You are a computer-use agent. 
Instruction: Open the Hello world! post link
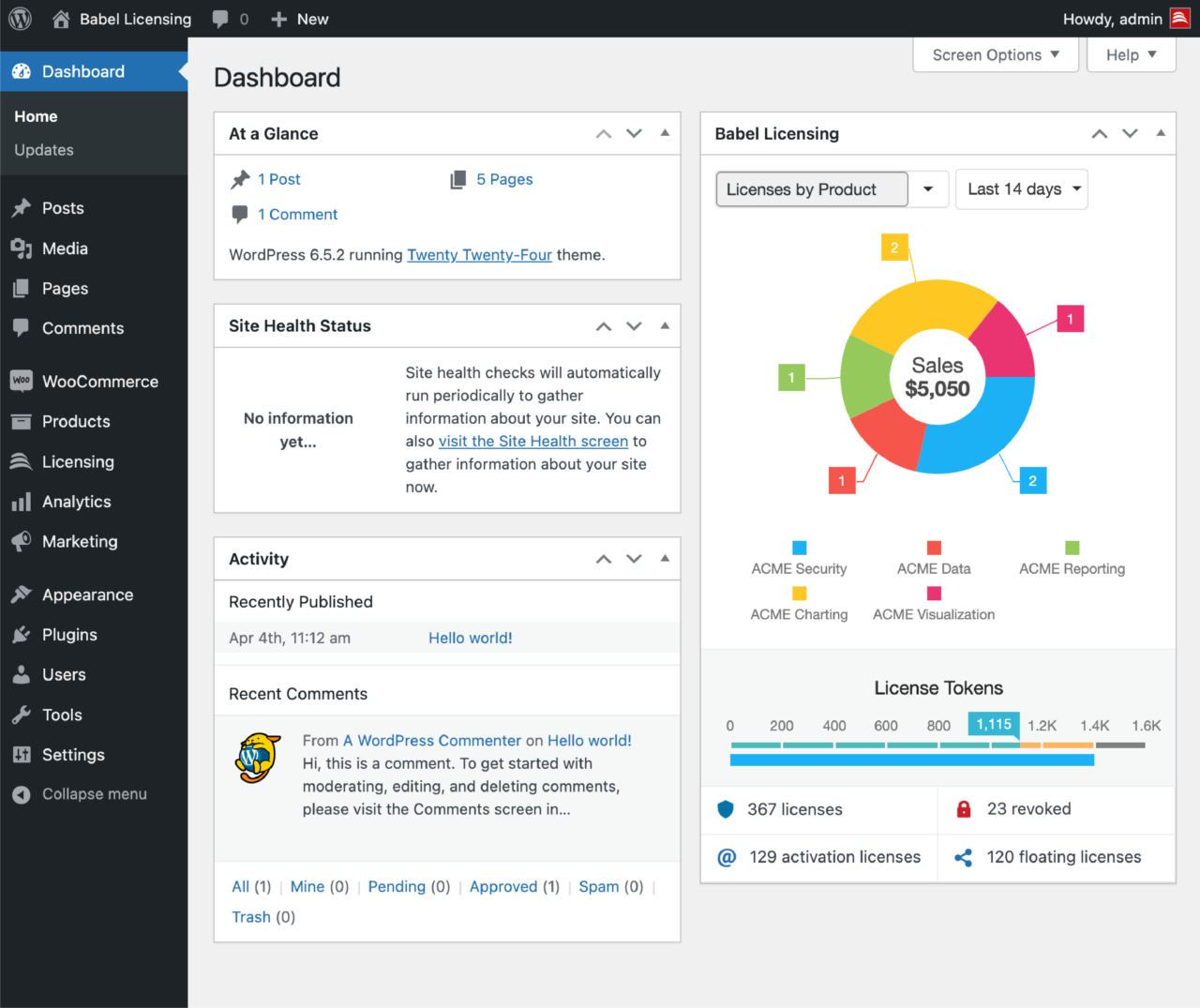pyautogui.click(x=470, y=638)
